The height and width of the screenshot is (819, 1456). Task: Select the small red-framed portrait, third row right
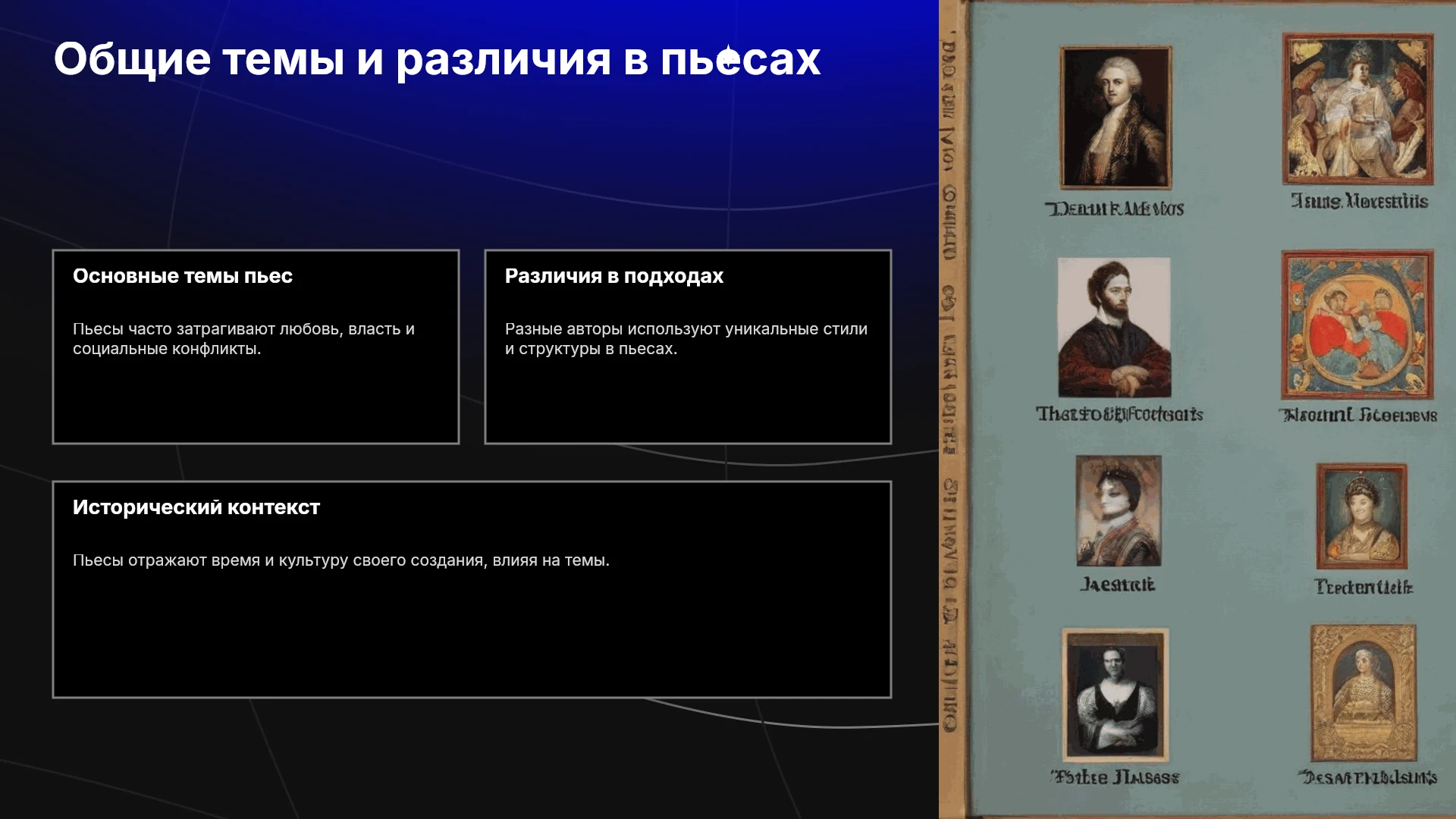(1362, 516)
